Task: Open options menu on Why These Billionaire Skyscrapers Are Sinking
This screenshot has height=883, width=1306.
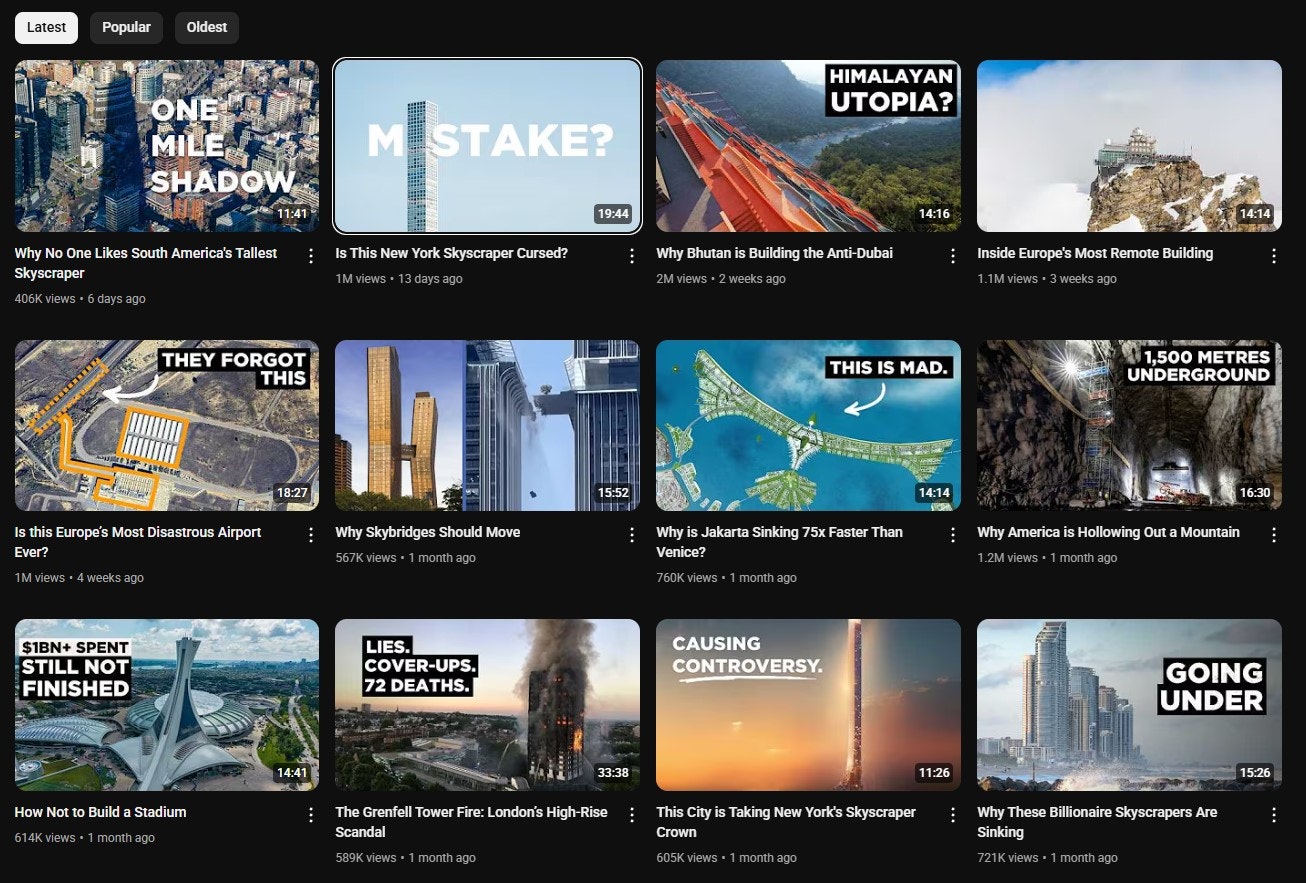Action: (x=1273, y=814)
